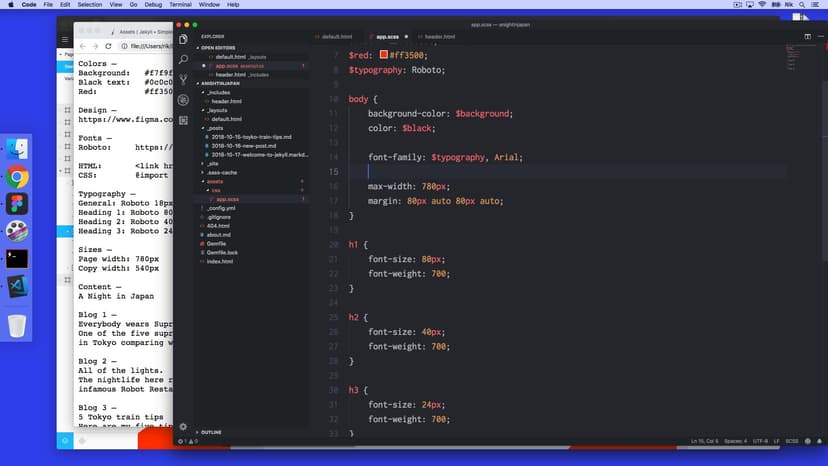This screenshot has height=466, width=828.
Task: Expand the Outline section
Action: click(x=212, y=432)
